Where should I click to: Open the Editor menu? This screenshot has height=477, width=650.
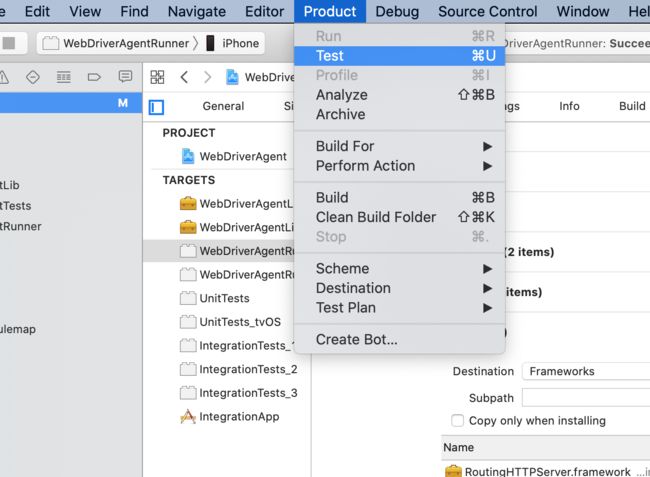point(264,11)
